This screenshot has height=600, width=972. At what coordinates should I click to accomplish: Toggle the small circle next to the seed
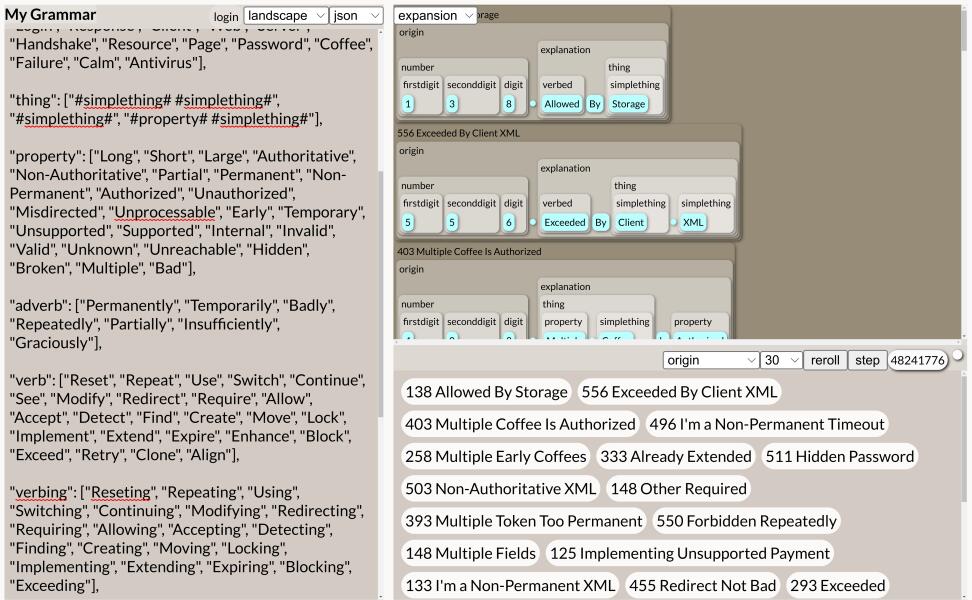[x=956, y=352]
